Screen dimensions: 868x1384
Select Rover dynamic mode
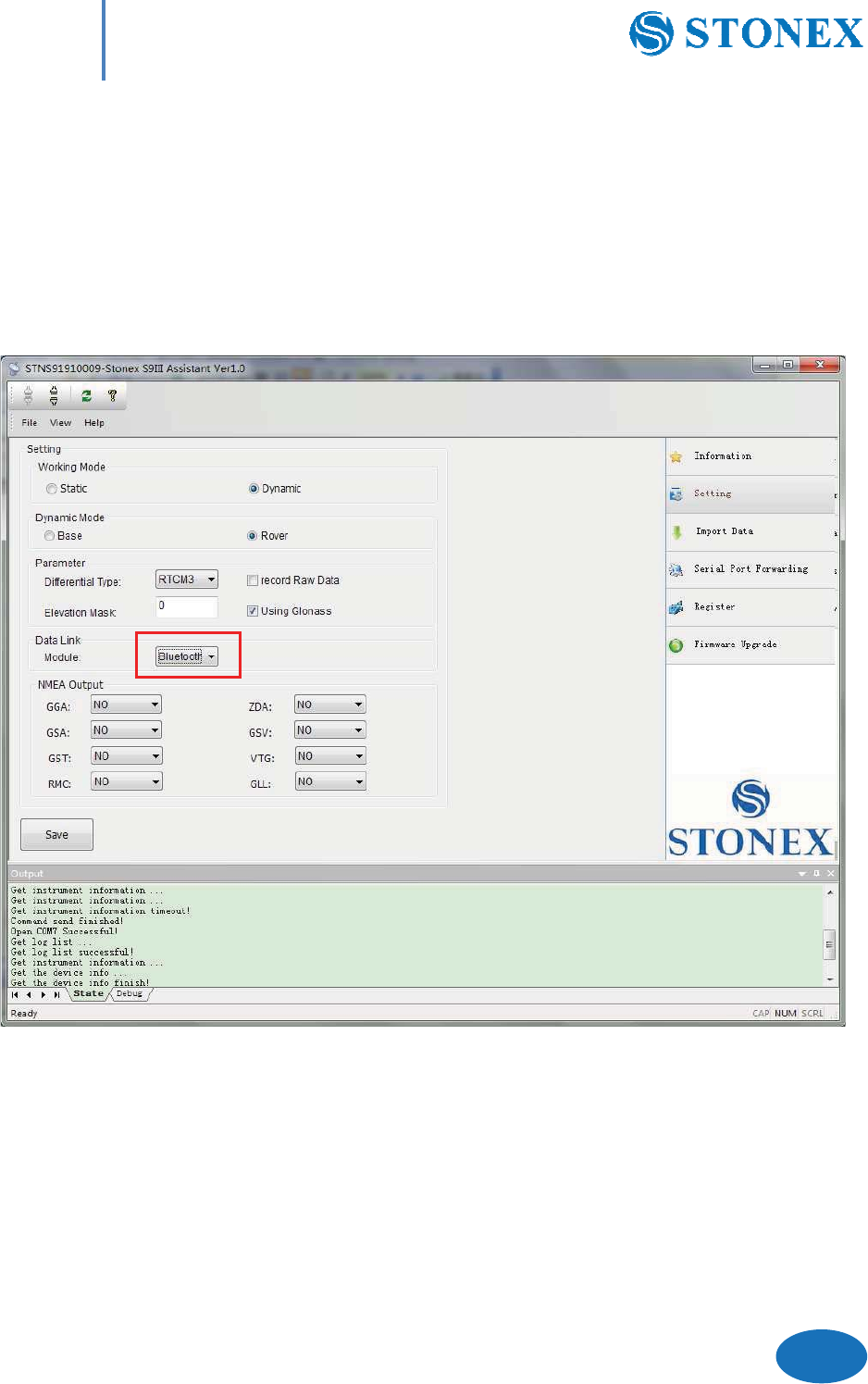(252, 536)
